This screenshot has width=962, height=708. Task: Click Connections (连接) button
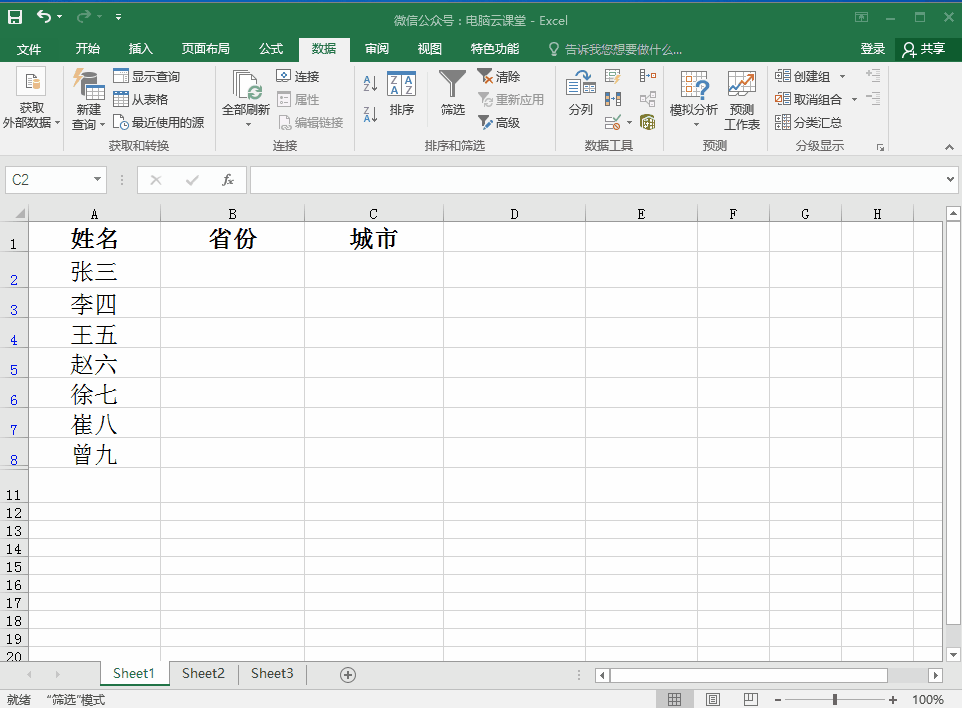click(x=298, y=76)
